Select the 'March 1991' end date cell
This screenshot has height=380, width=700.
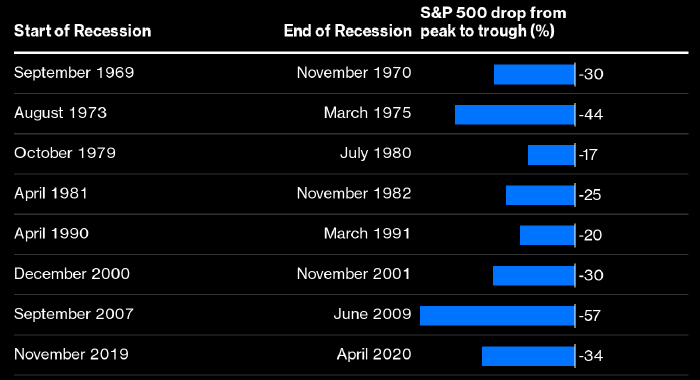click(367, 234)
